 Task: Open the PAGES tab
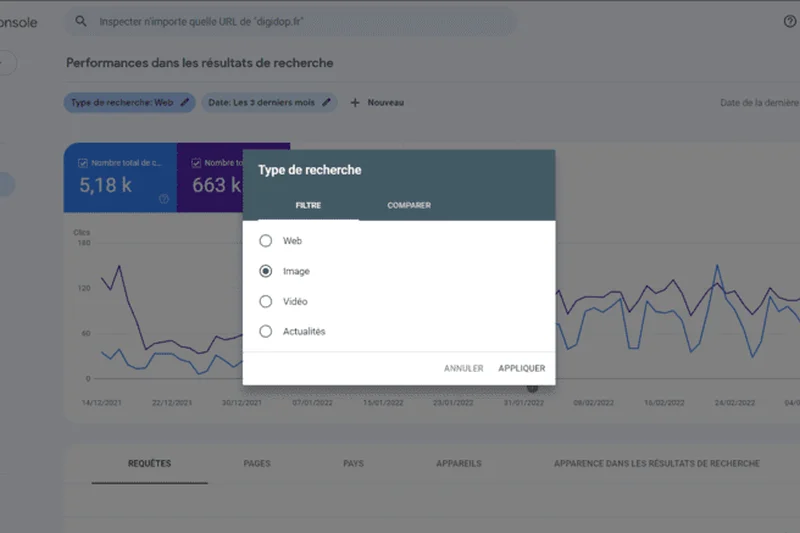tap(257, 464)
